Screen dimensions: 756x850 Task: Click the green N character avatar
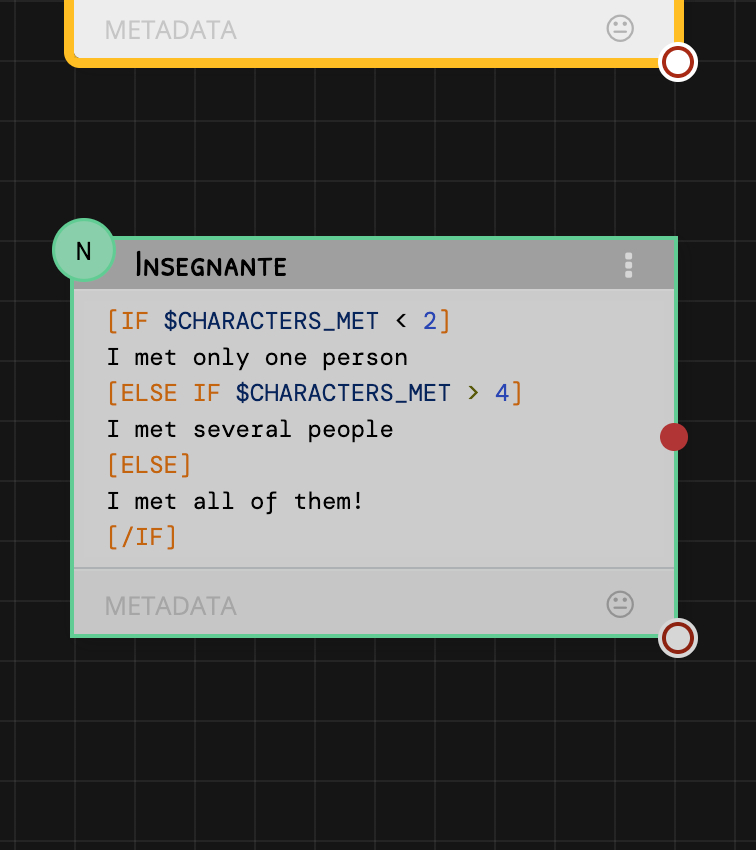(x=84, y=250)
